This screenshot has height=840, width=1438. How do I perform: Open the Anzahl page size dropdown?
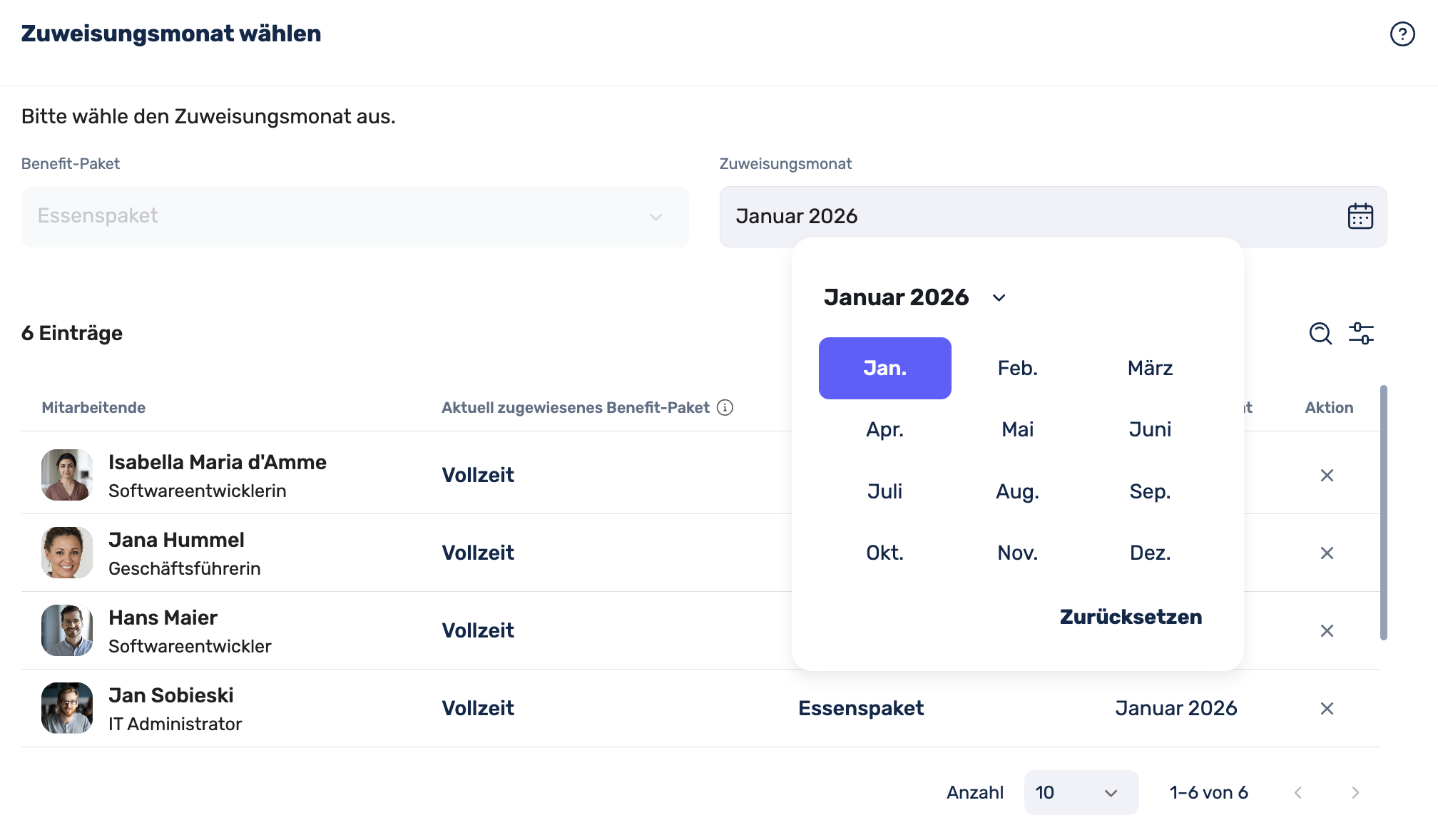coord(1081,792)
